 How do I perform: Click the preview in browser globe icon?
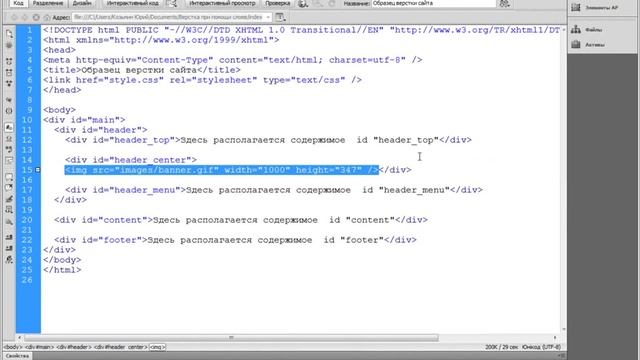[x=303, y=4]
